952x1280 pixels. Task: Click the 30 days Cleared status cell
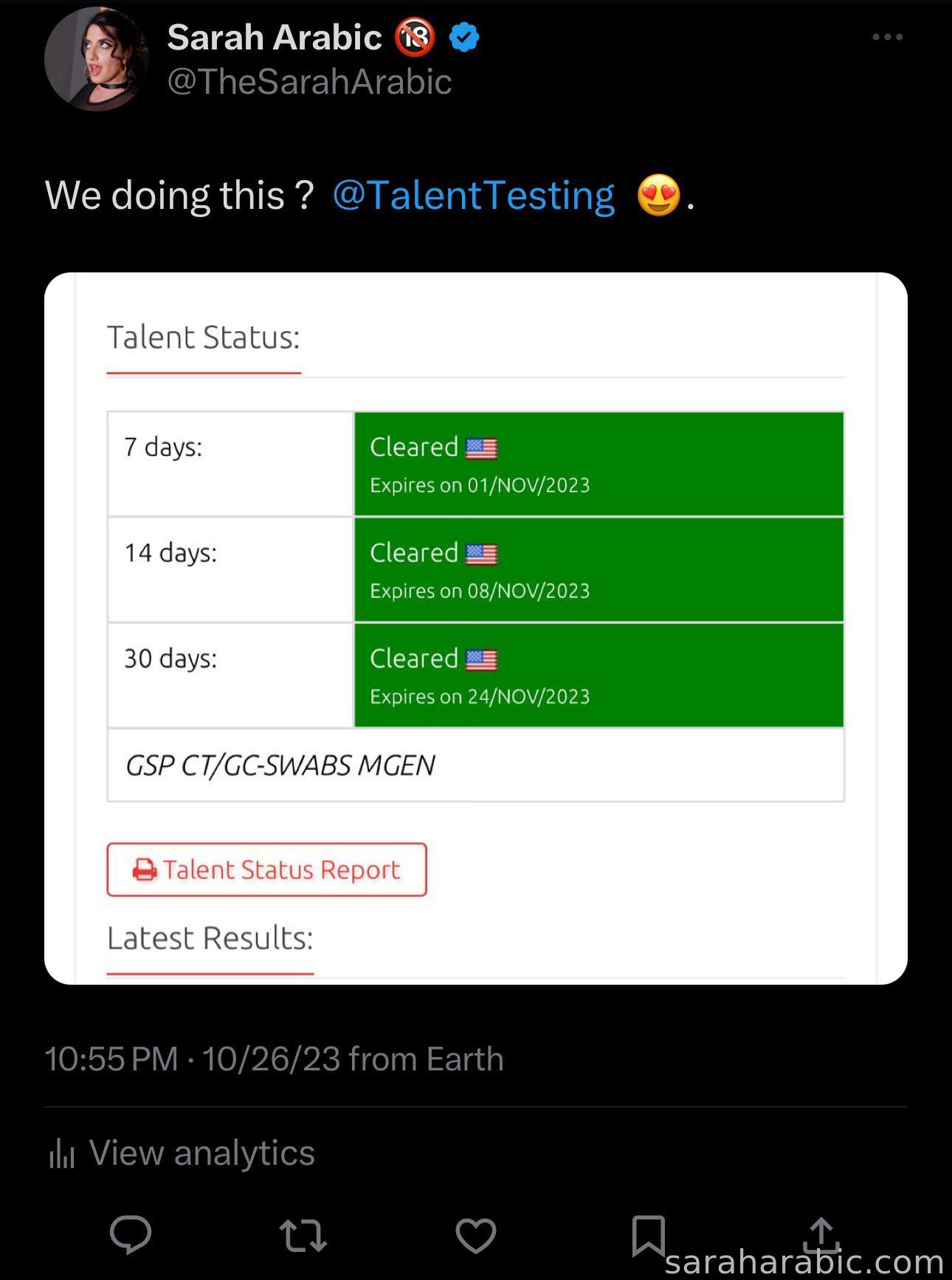(599, 675)
